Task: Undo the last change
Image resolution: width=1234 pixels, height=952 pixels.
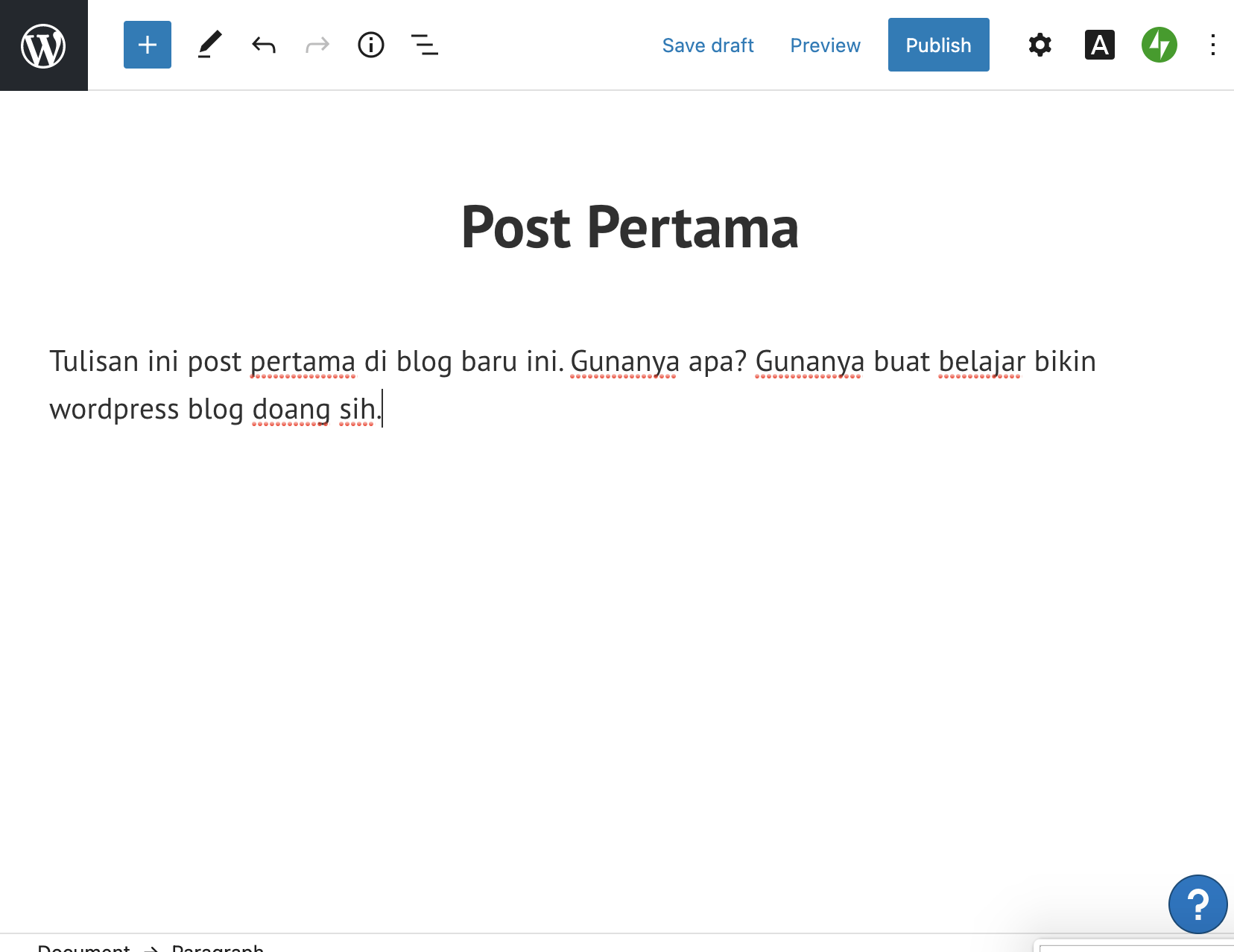Action: [x=264, y=45]
